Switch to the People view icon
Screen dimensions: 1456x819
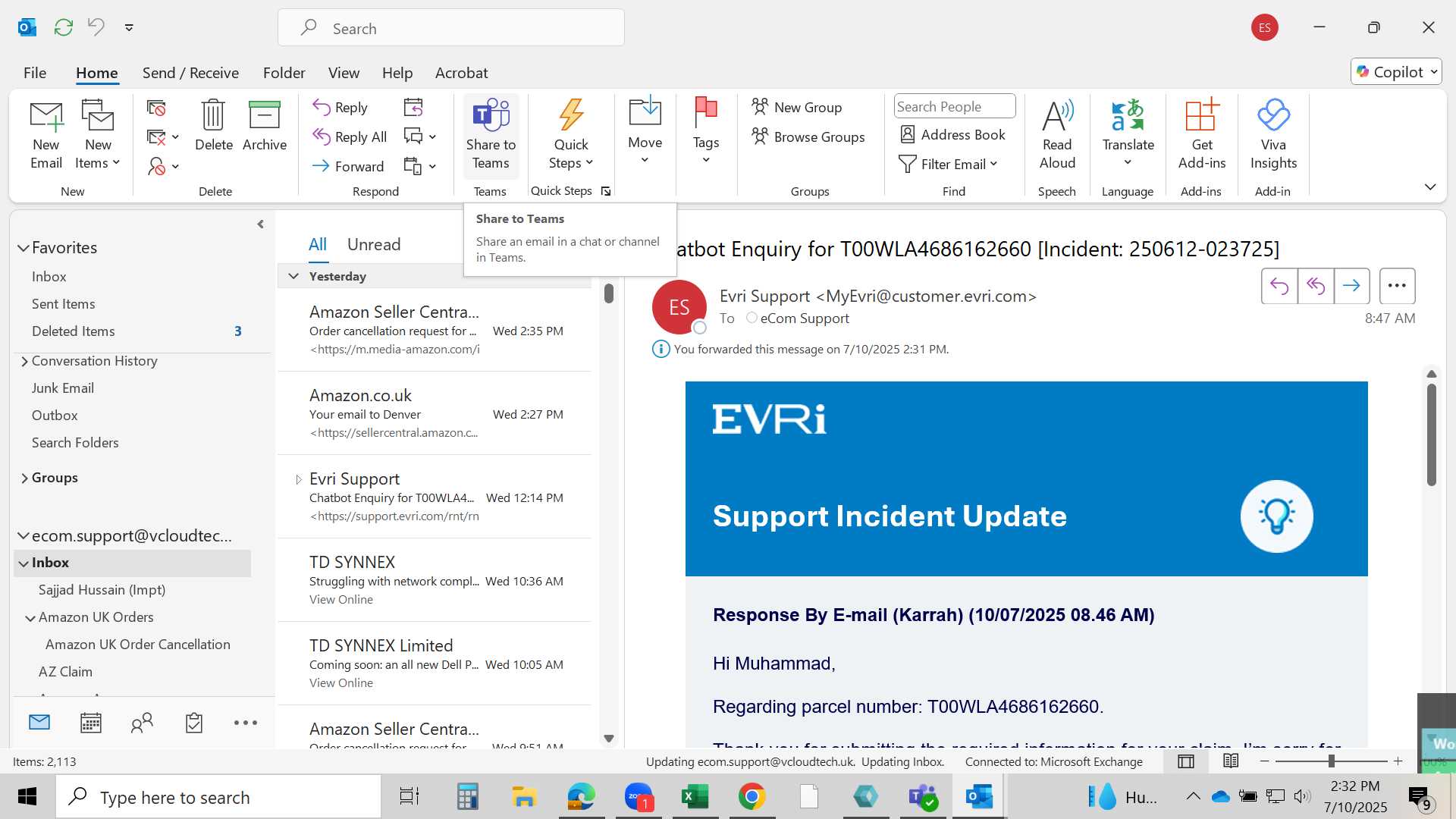click(142, 723)
